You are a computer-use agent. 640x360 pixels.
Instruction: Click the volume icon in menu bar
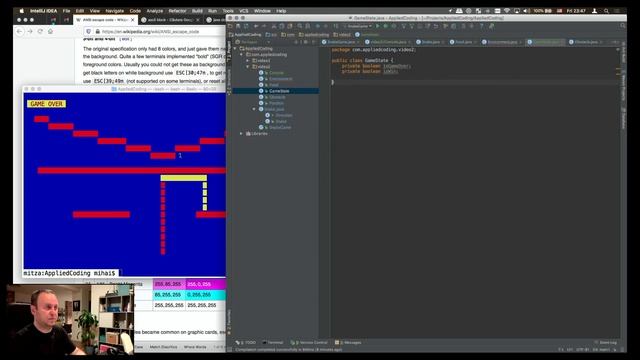[527, 11]
